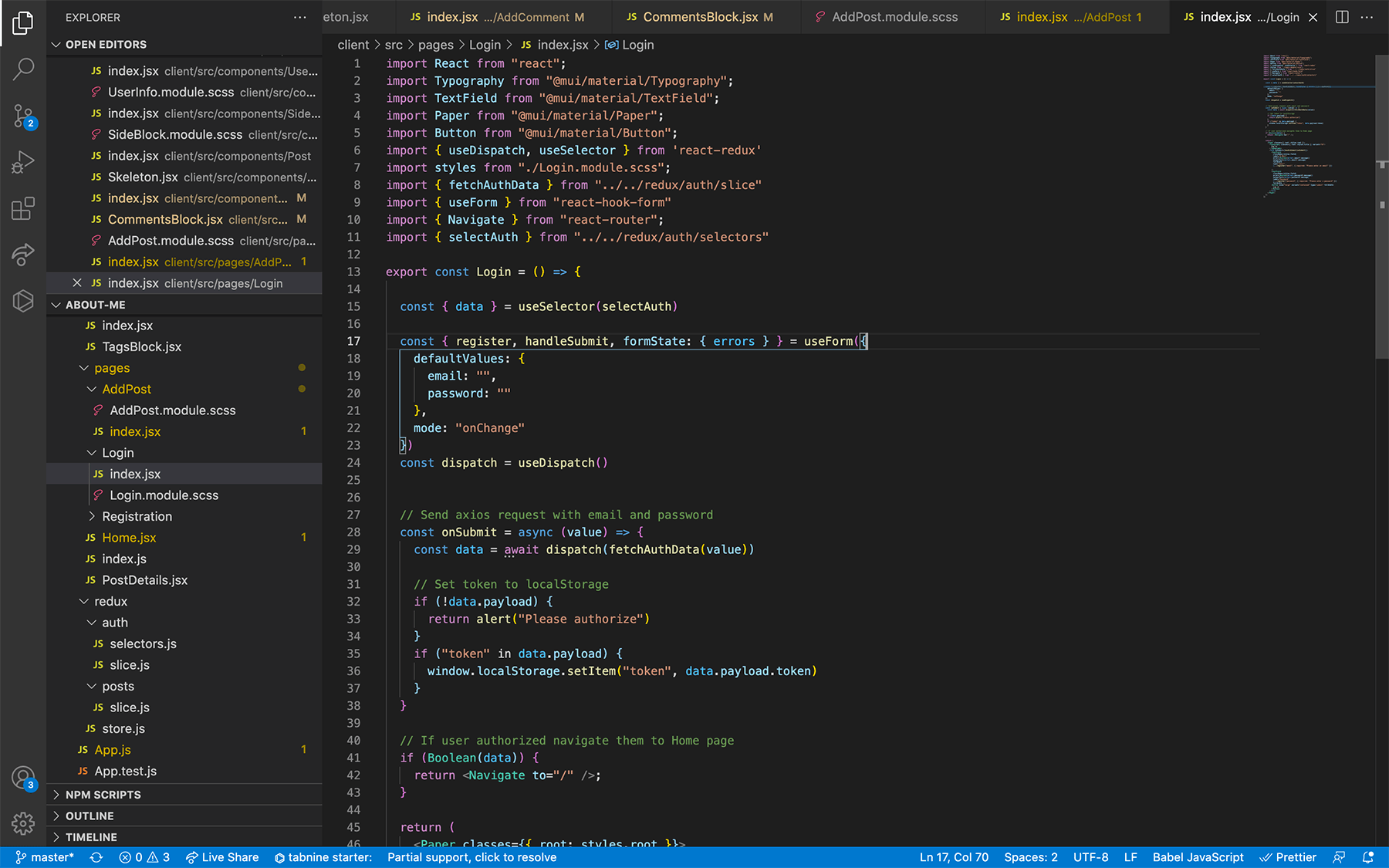
Task: Change indentation Spaces: 2
Action: (x=1031, y=857)
